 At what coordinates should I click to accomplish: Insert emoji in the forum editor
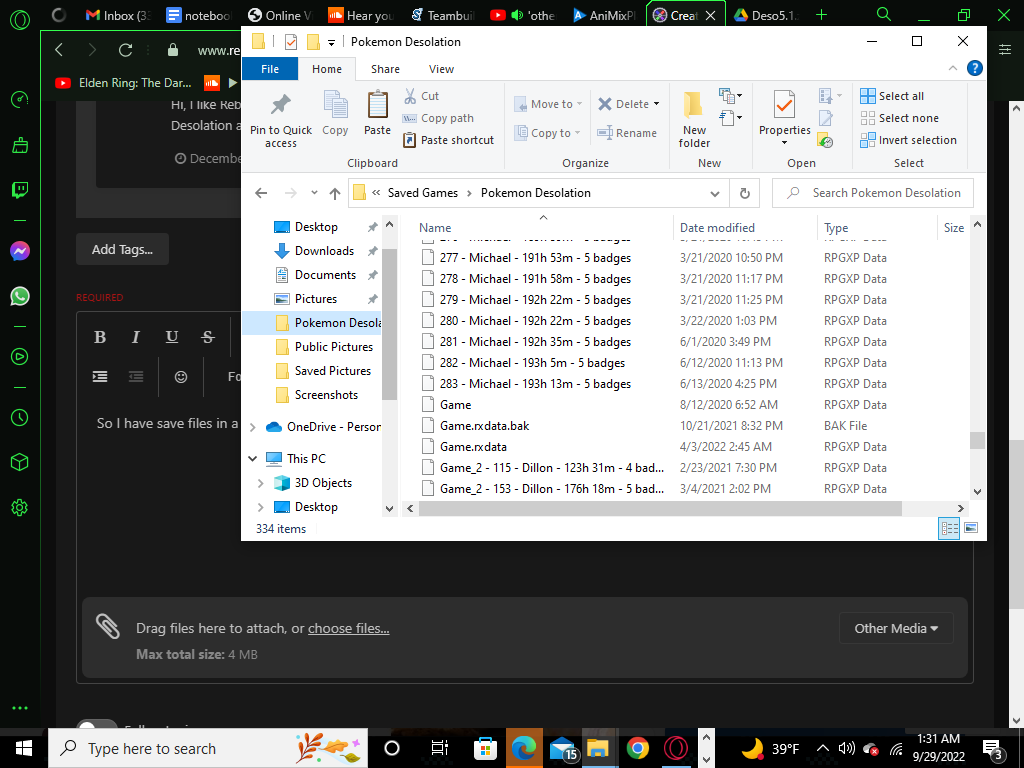pyautogui.click(x=181, y=377)
